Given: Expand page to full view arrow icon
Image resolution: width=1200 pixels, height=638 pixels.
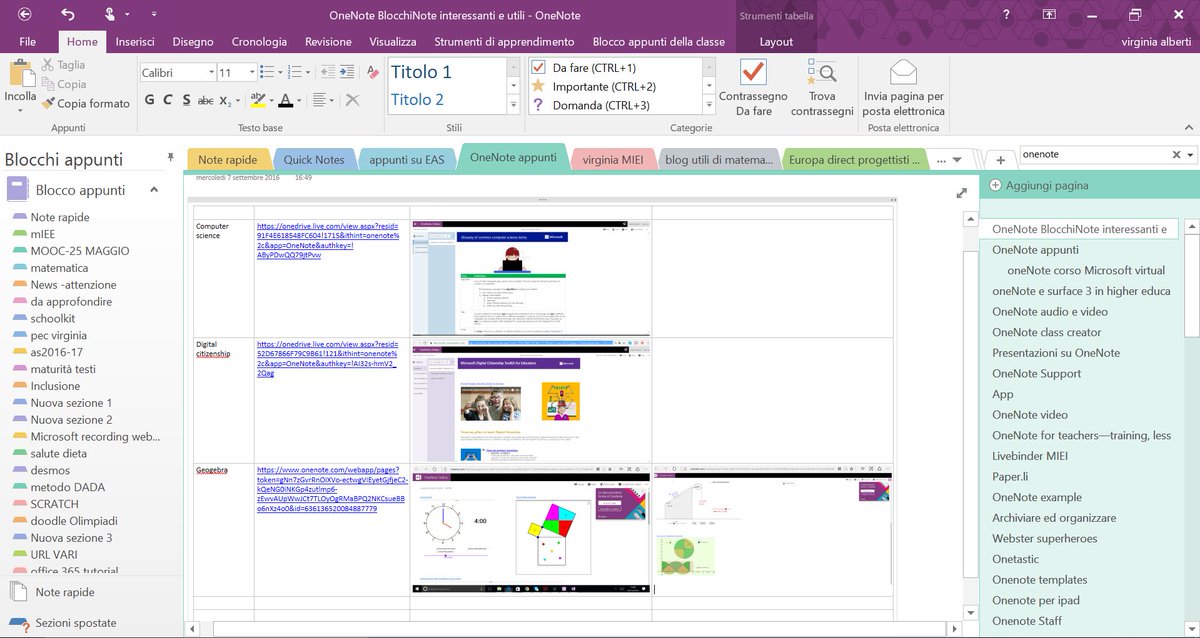Looking at the screenshot, I should (962, 193).
